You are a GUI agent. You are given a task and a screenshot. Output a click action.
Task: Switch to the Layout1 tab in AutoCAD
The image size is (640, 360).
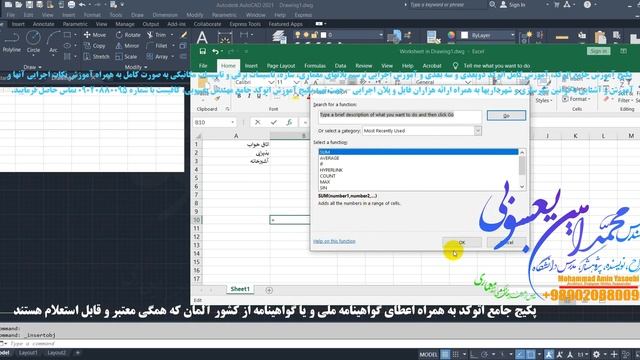[x=28, y=353]
